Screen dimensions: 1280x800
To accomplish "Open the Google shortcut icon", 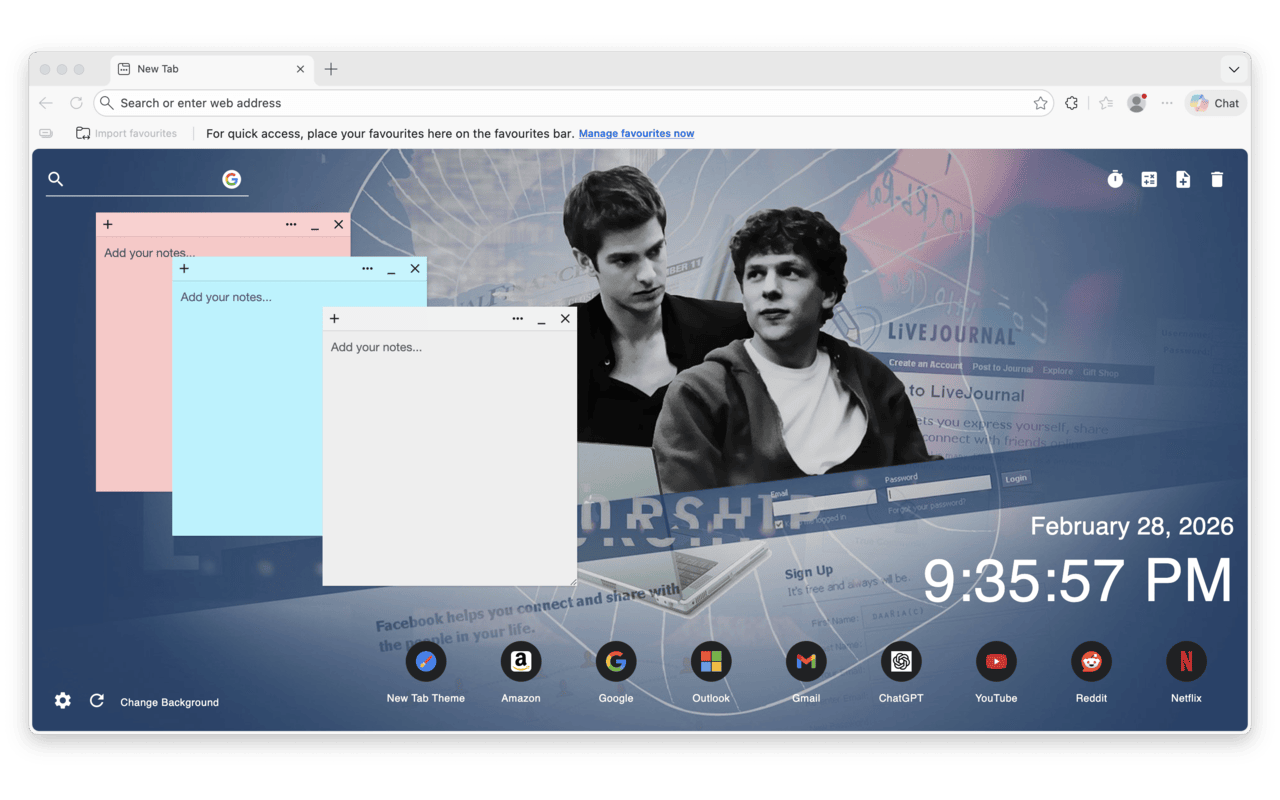I will point(616,661).
